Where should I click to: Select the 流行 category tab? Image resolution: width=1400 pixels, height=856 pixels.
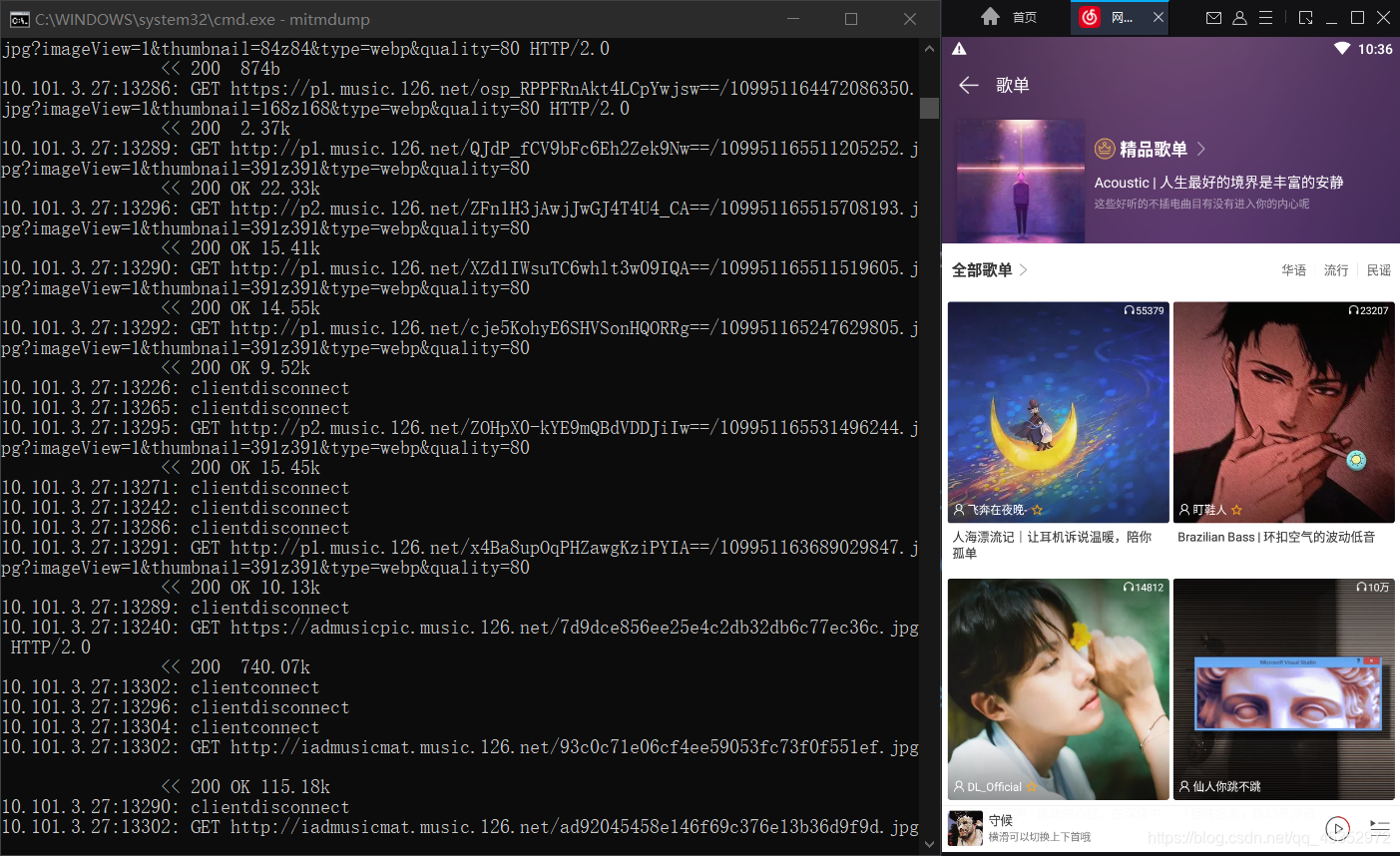pos(1336,270)
